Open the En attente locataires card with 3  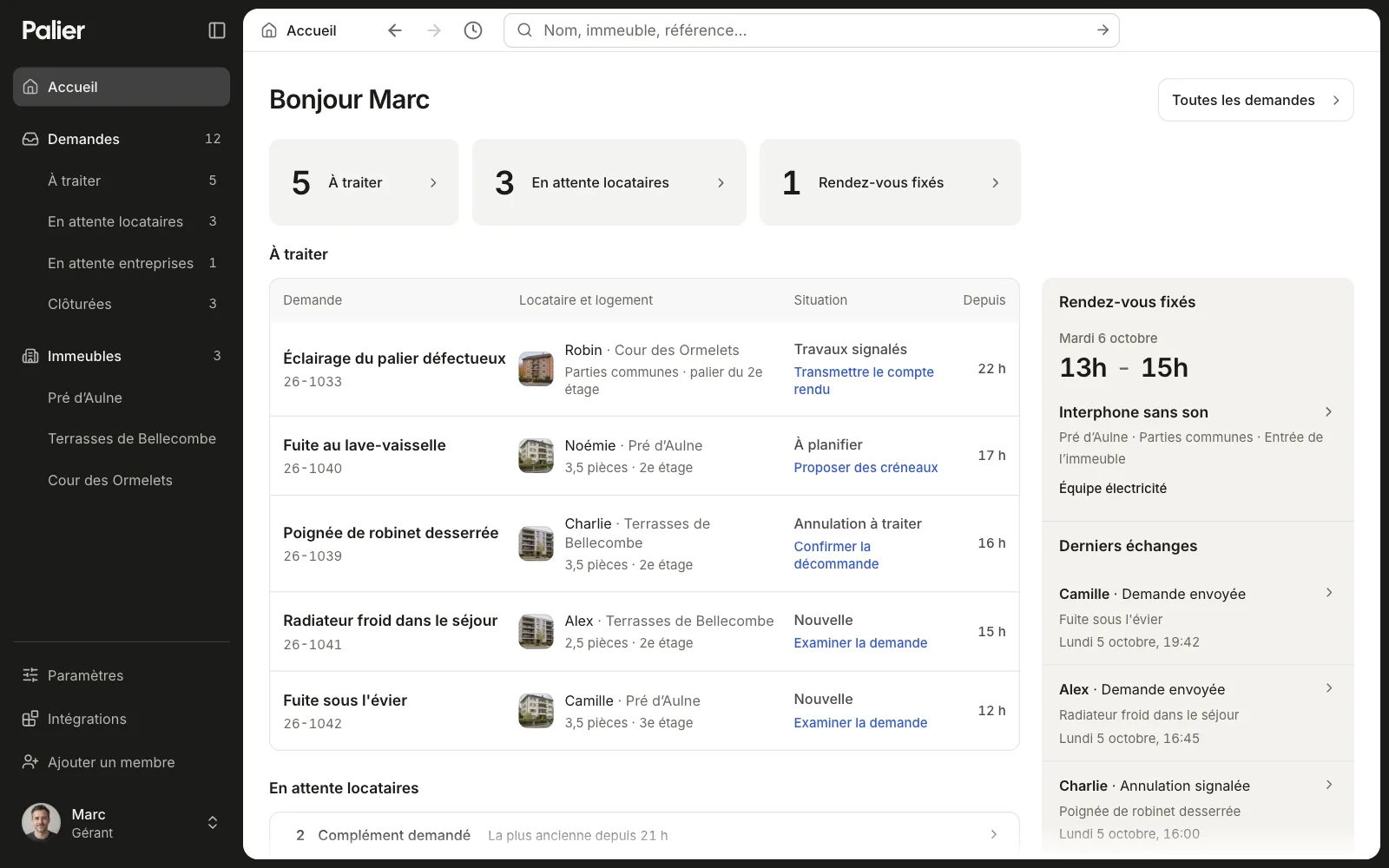point(609,182)
